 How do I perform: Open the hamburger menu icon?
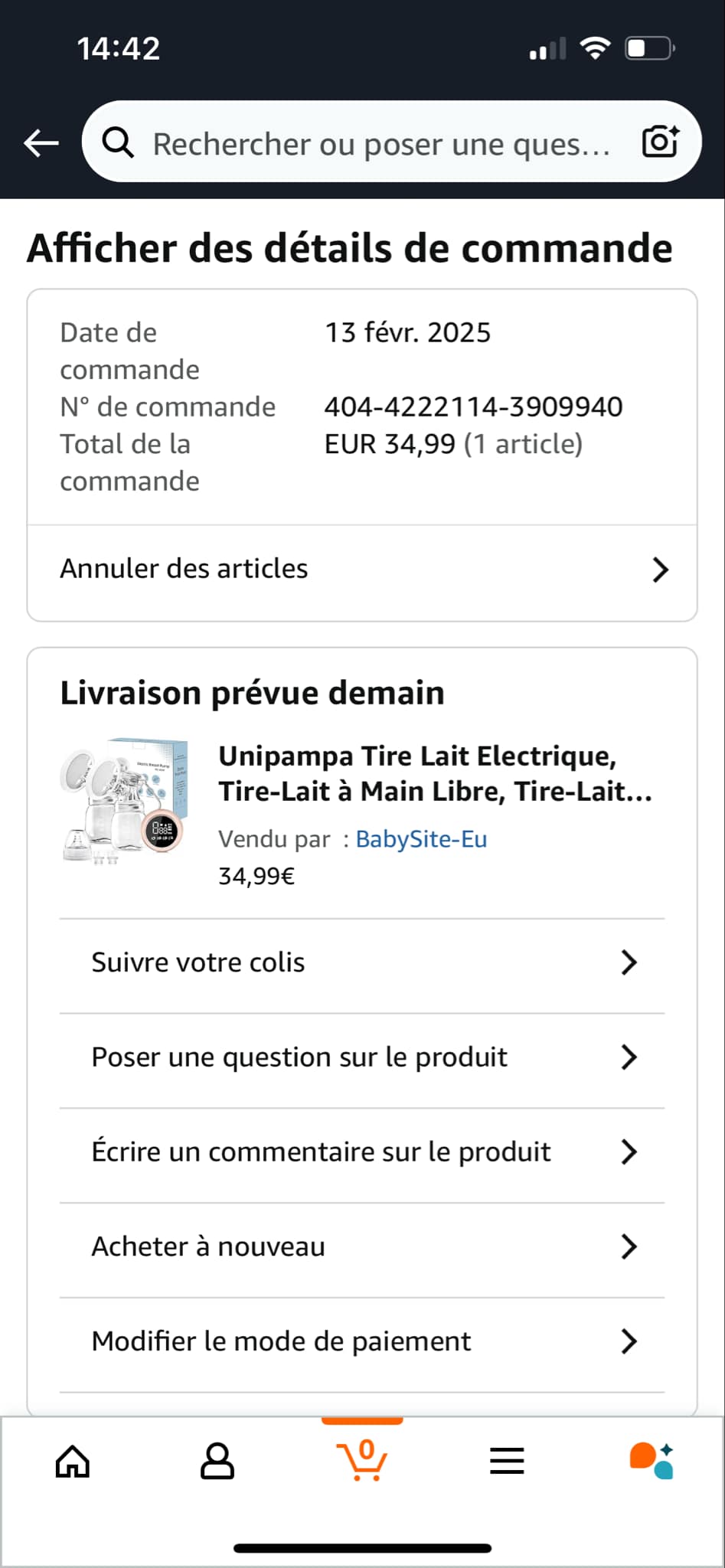click(507, 1461)
